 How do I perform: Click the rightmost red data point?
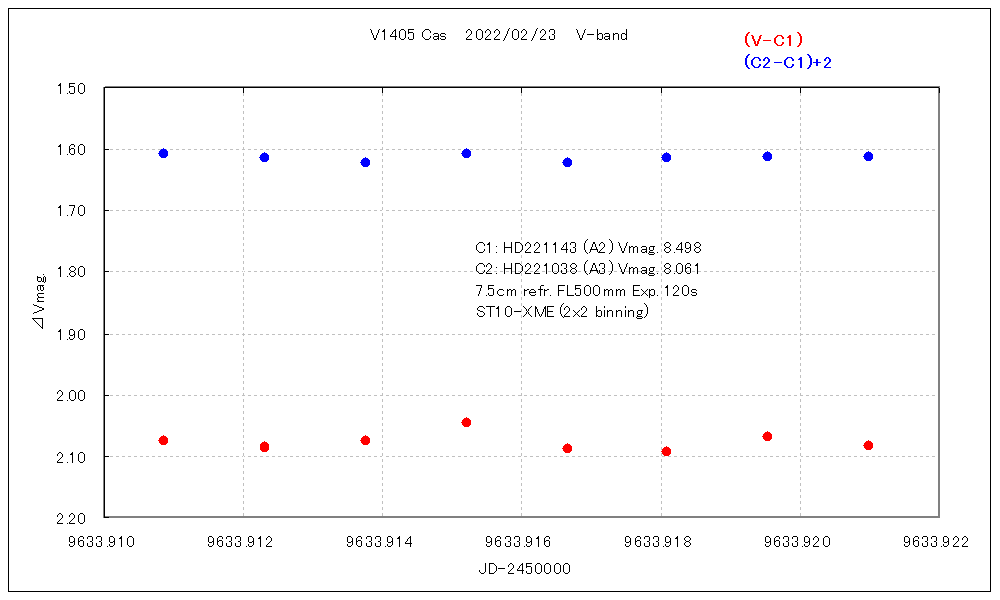click(x=868, y=445)
